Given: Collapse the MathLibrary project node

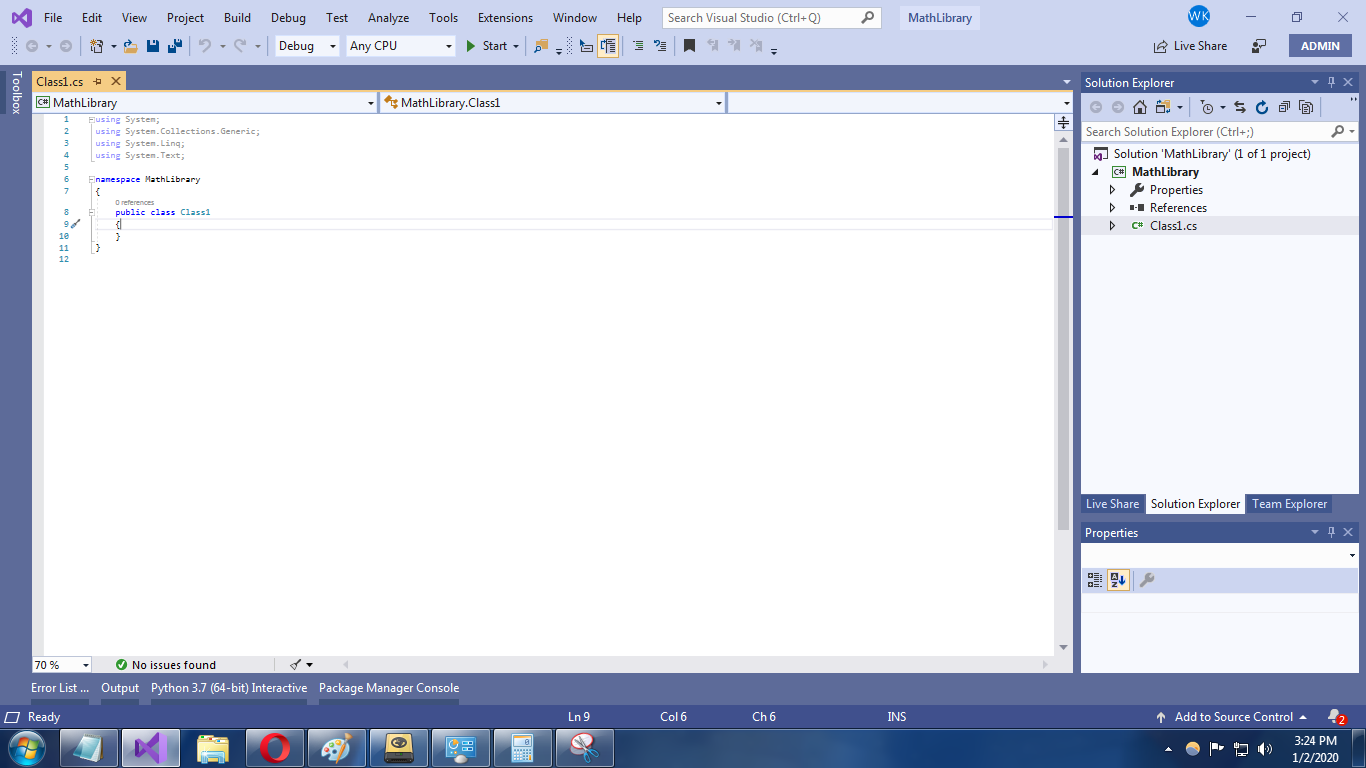Looking at the screenshot, I should pyautogui.click(x=1096, y=172).
